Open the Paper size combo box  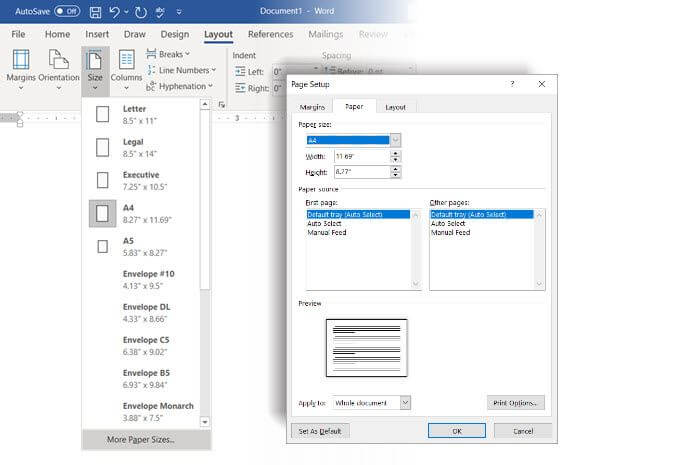tap(353, 140)
